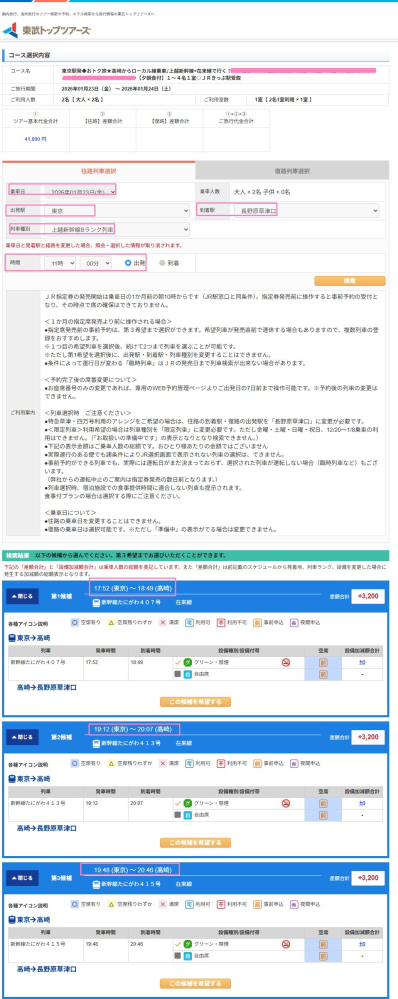Image resolution: width=398 pixels, height=999 pixels.
Task: Click 前 availability icon for 407号 green seat
Action: (x=323, y=662)
